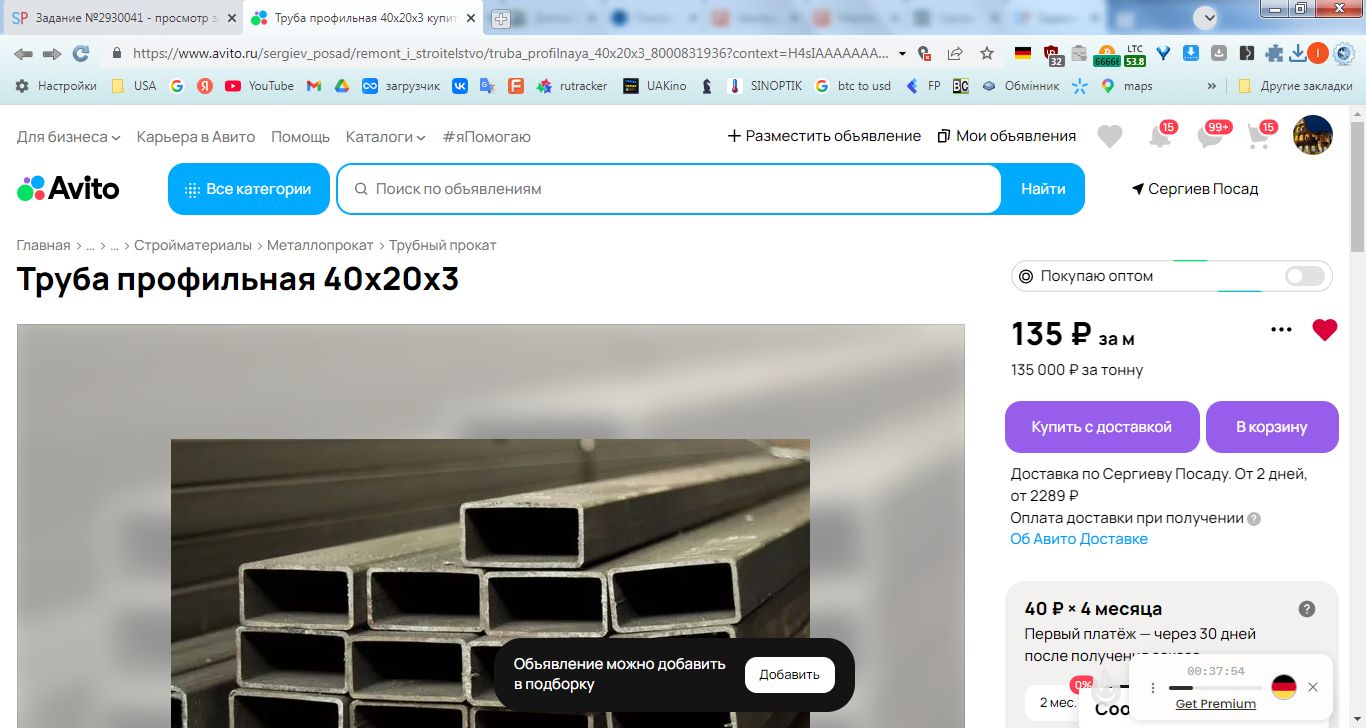The width and height of the screenshot is (1366, 728).
Task: Open the address bar dropdown arrow
Action: [x=903, y=53]
